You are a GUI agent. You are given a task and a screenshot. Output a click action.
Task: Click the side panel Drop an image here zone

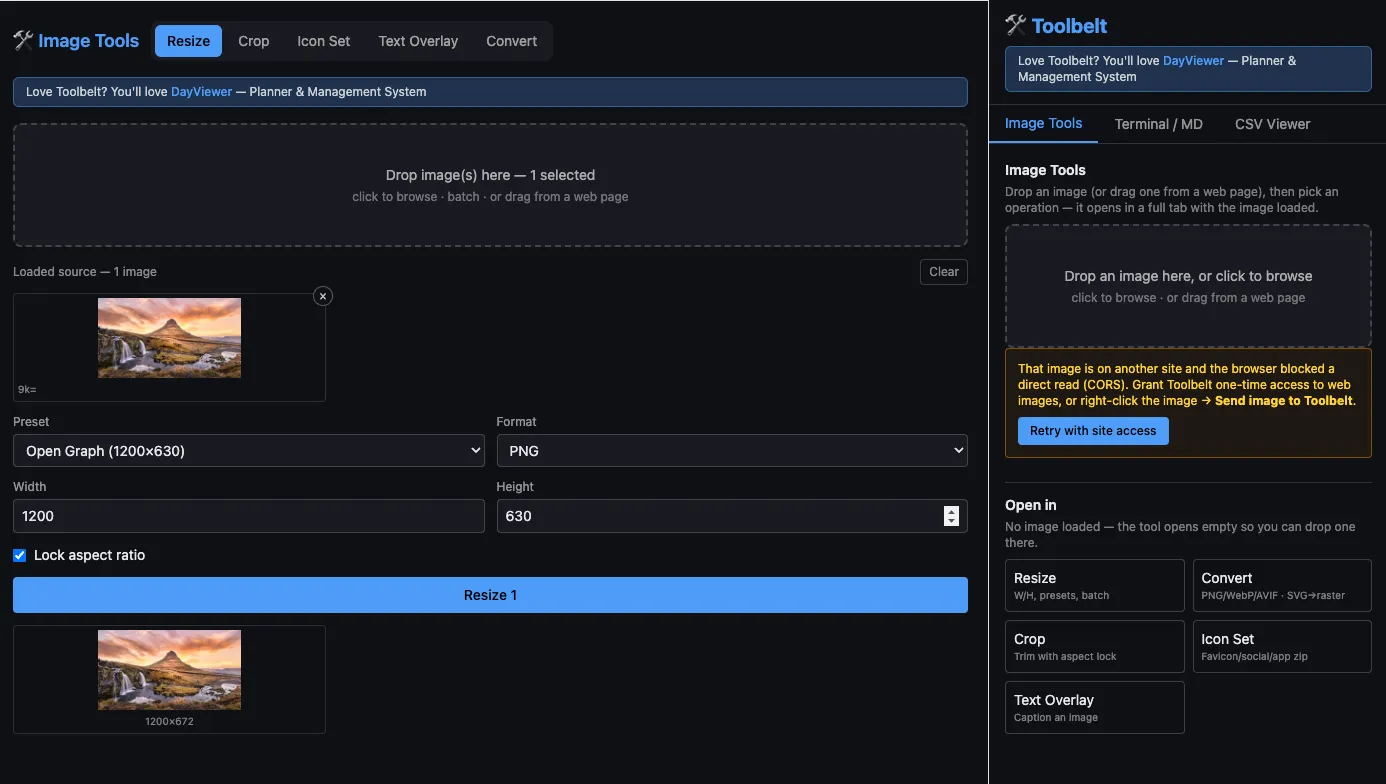[x=1188, y=286]
